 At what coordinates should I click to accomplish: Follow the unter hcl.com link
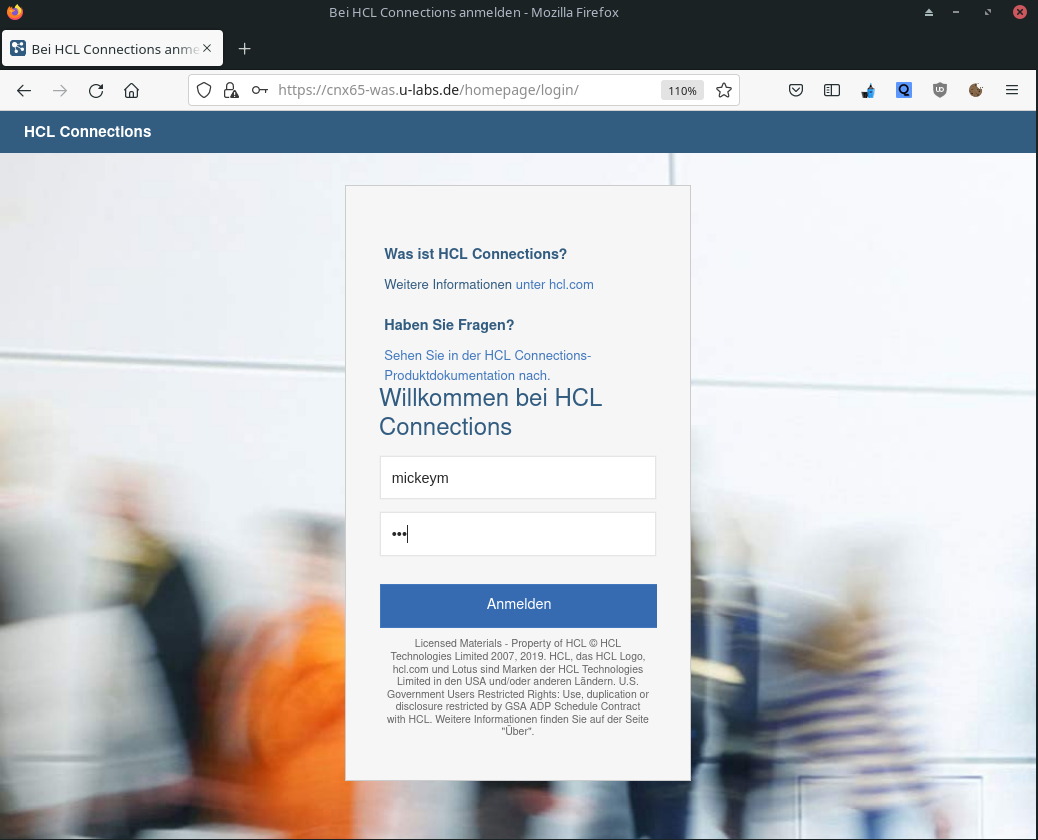pos(554,285)
